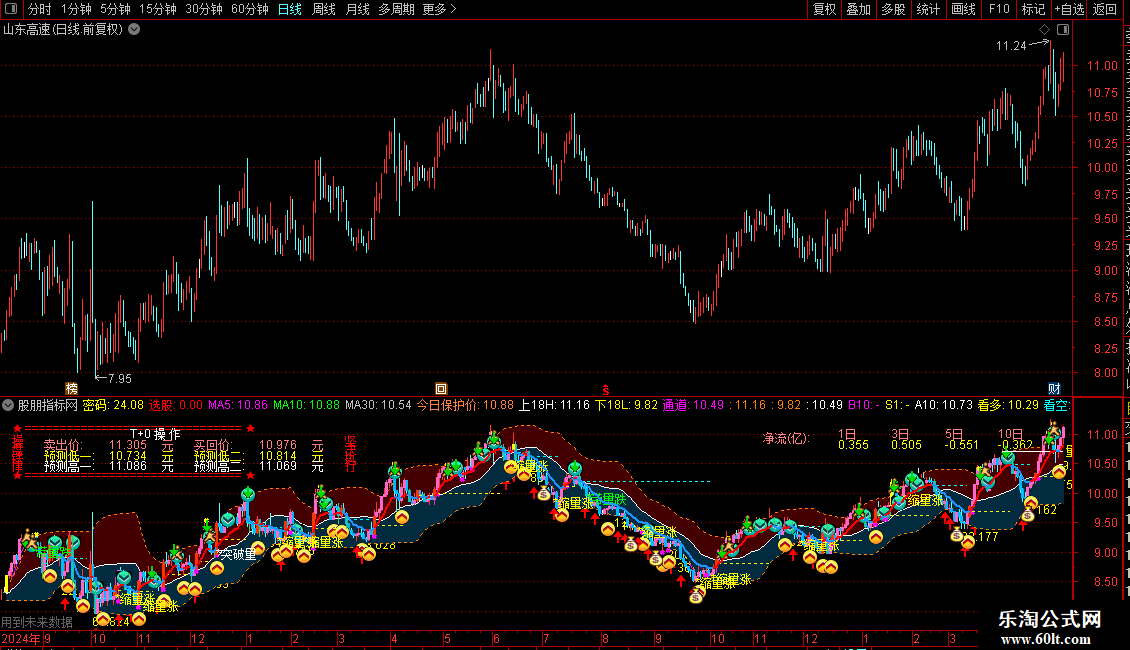The image size is (1130, 650).
Task: Click the 162 label in indicator chart
Action: (1046, 510)
